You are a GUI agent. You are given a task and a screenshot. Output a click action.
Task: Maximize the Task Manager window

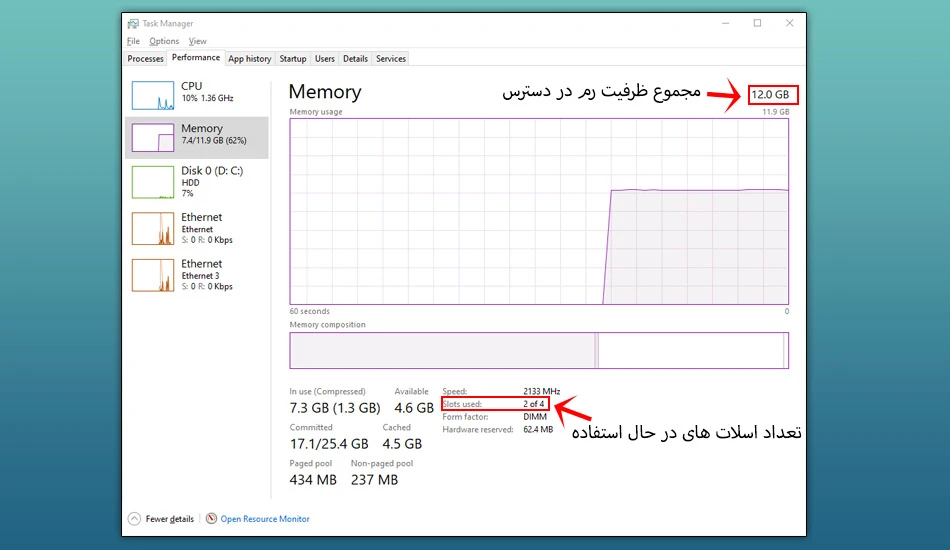pyautogui.click(x=757, y=23)
